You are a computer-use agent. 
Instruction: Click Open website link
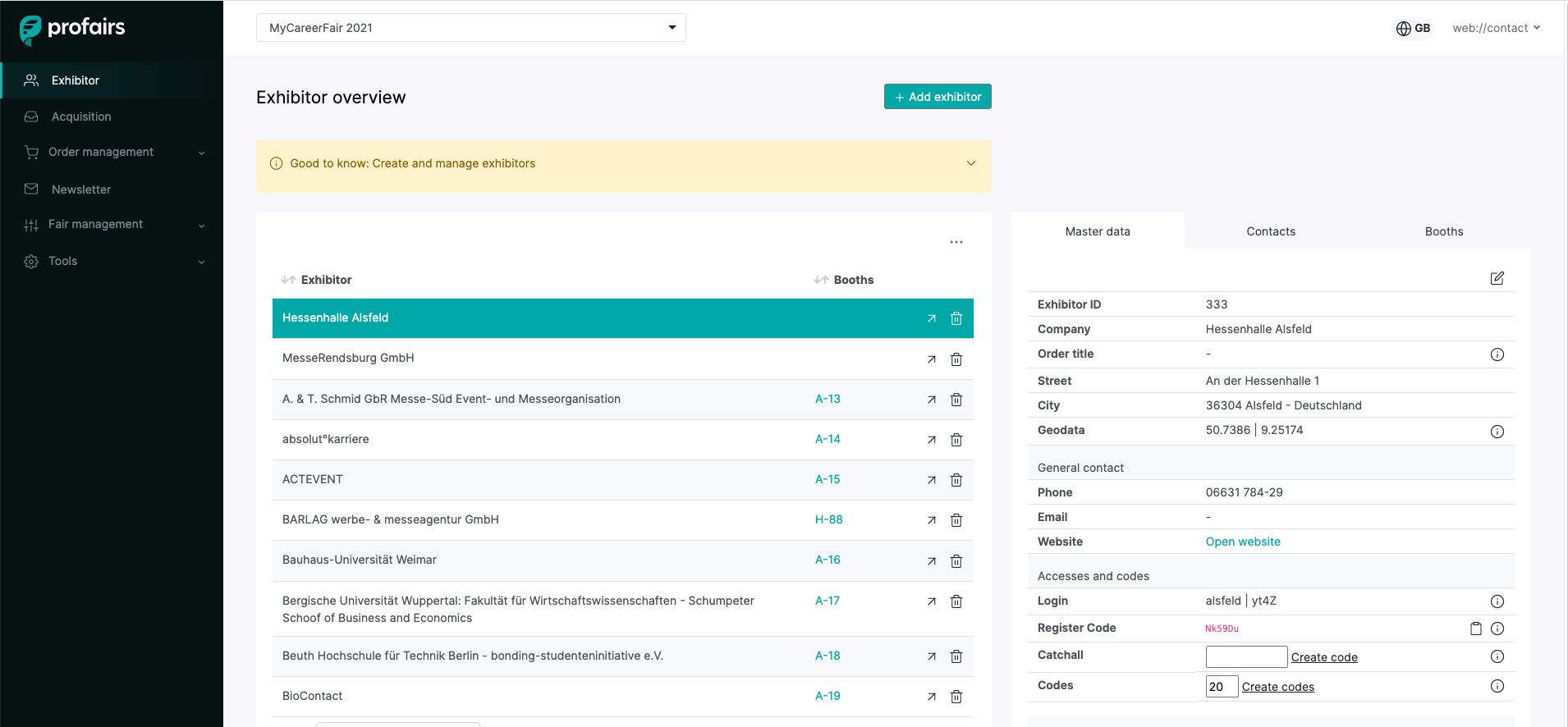[x=1243, y=542]
